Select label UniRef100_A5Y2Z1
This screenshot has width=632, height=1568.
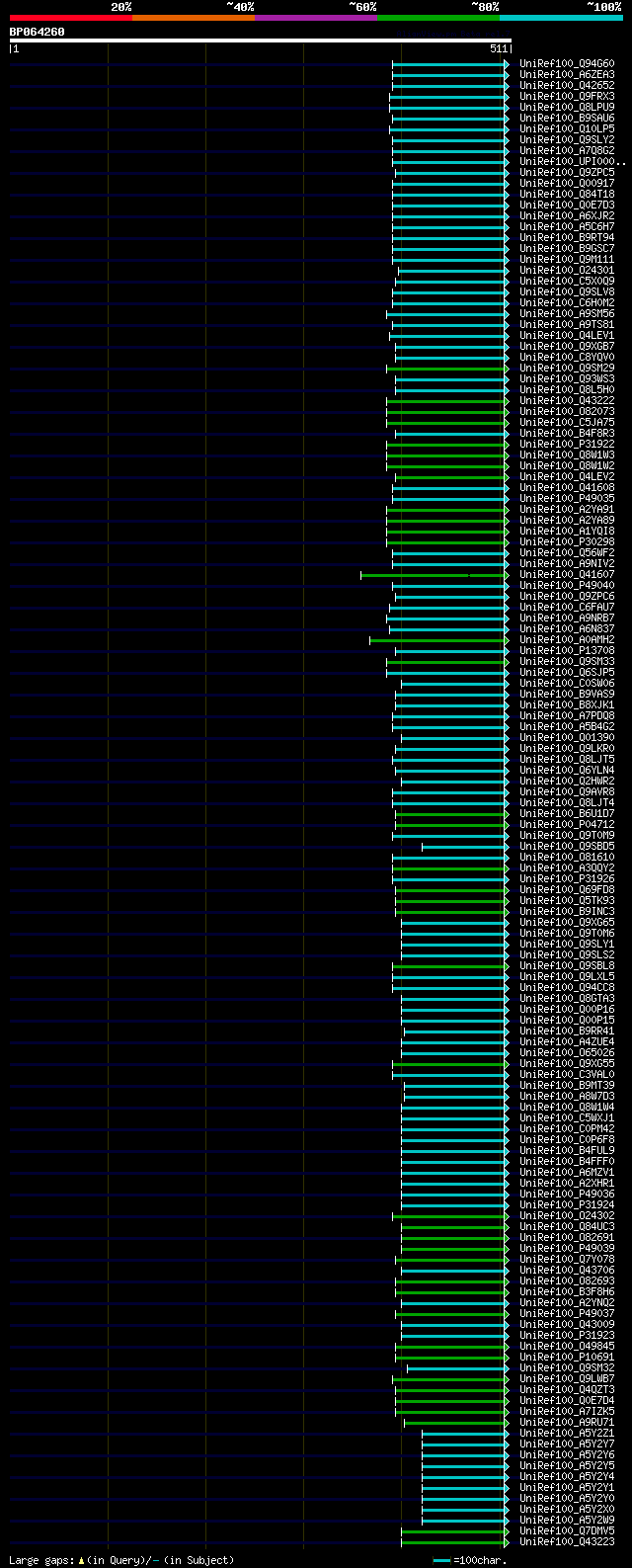tap(567, 1433)
